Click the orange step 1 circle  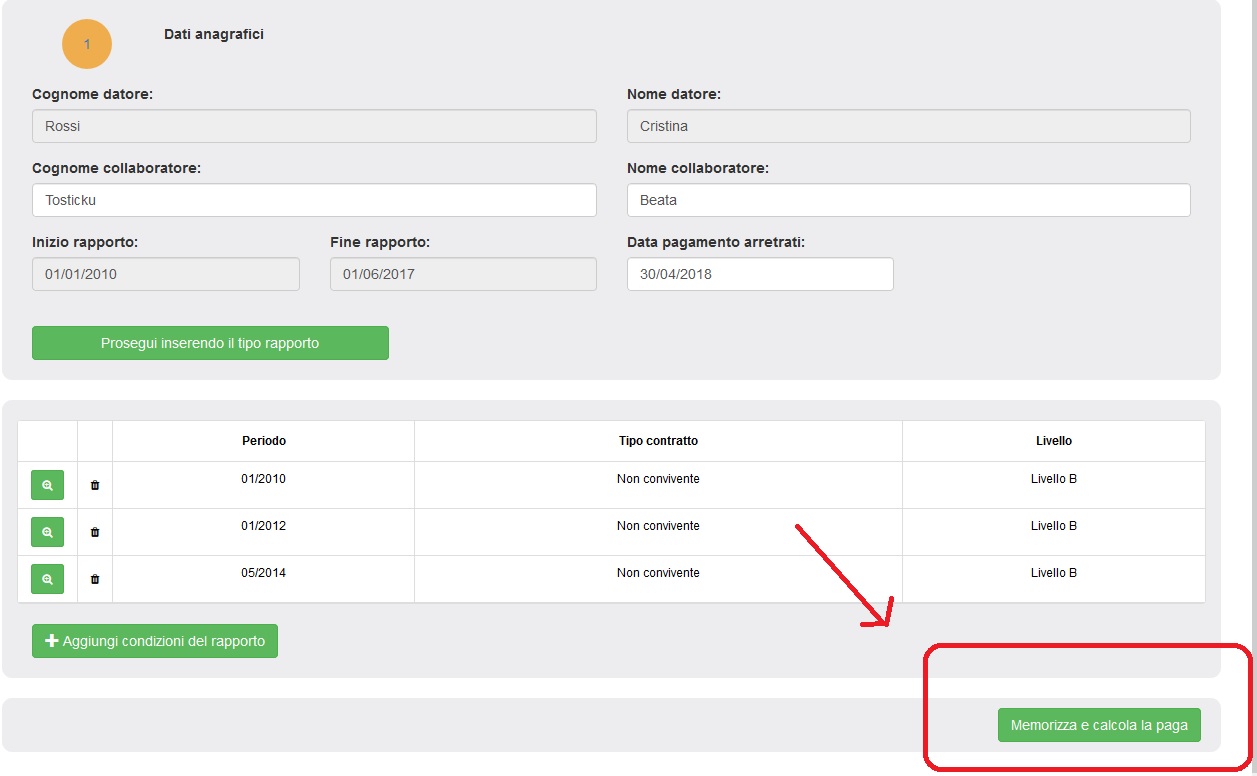[87, 44]
